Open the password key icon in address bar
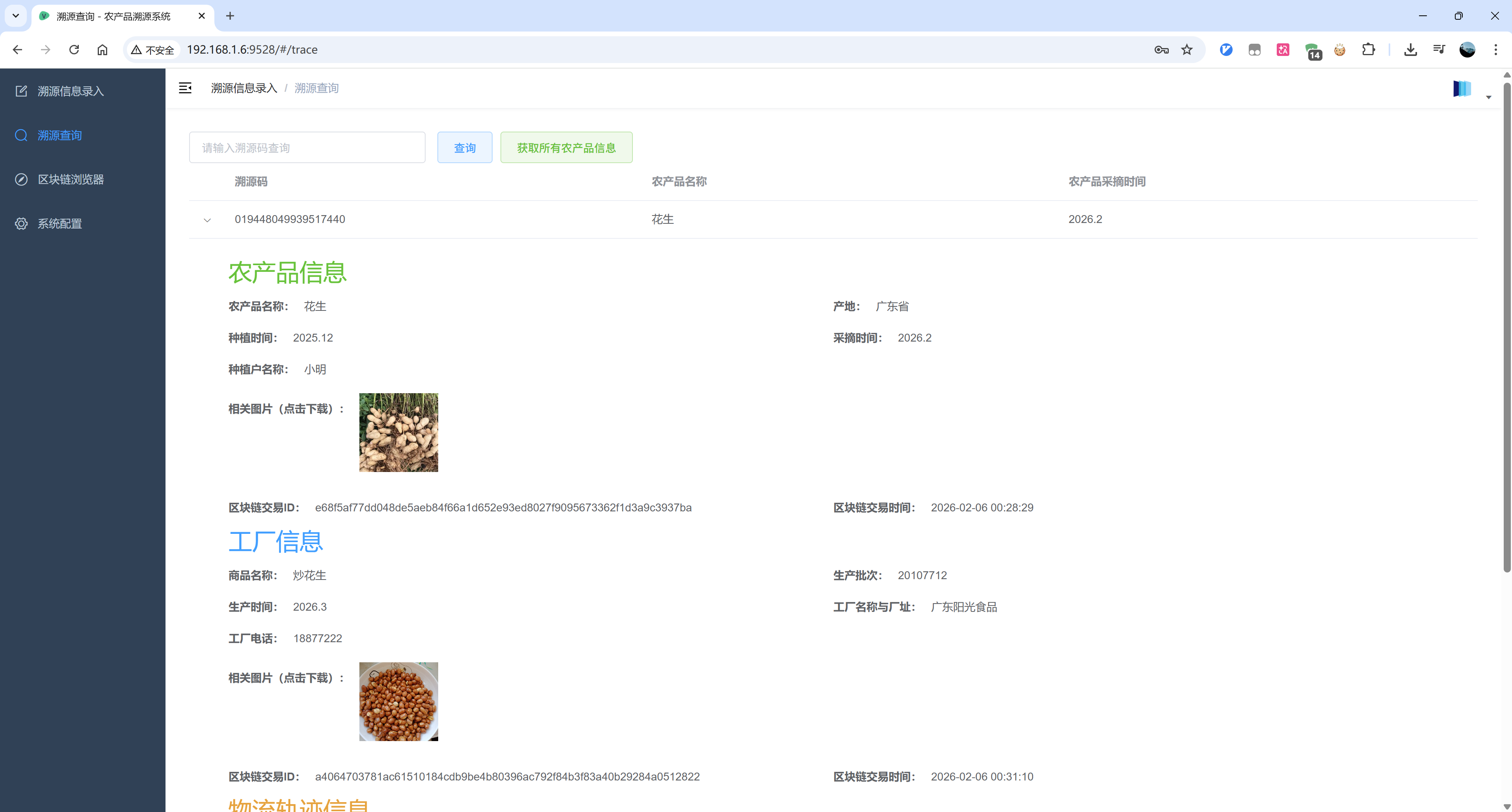This screenshot has height=812, width=1512. pos(1161,50)
